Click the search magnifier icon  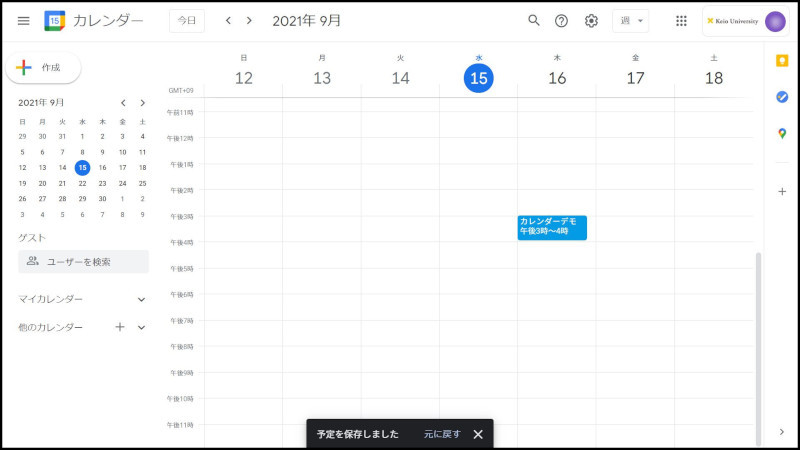point(534,21)
